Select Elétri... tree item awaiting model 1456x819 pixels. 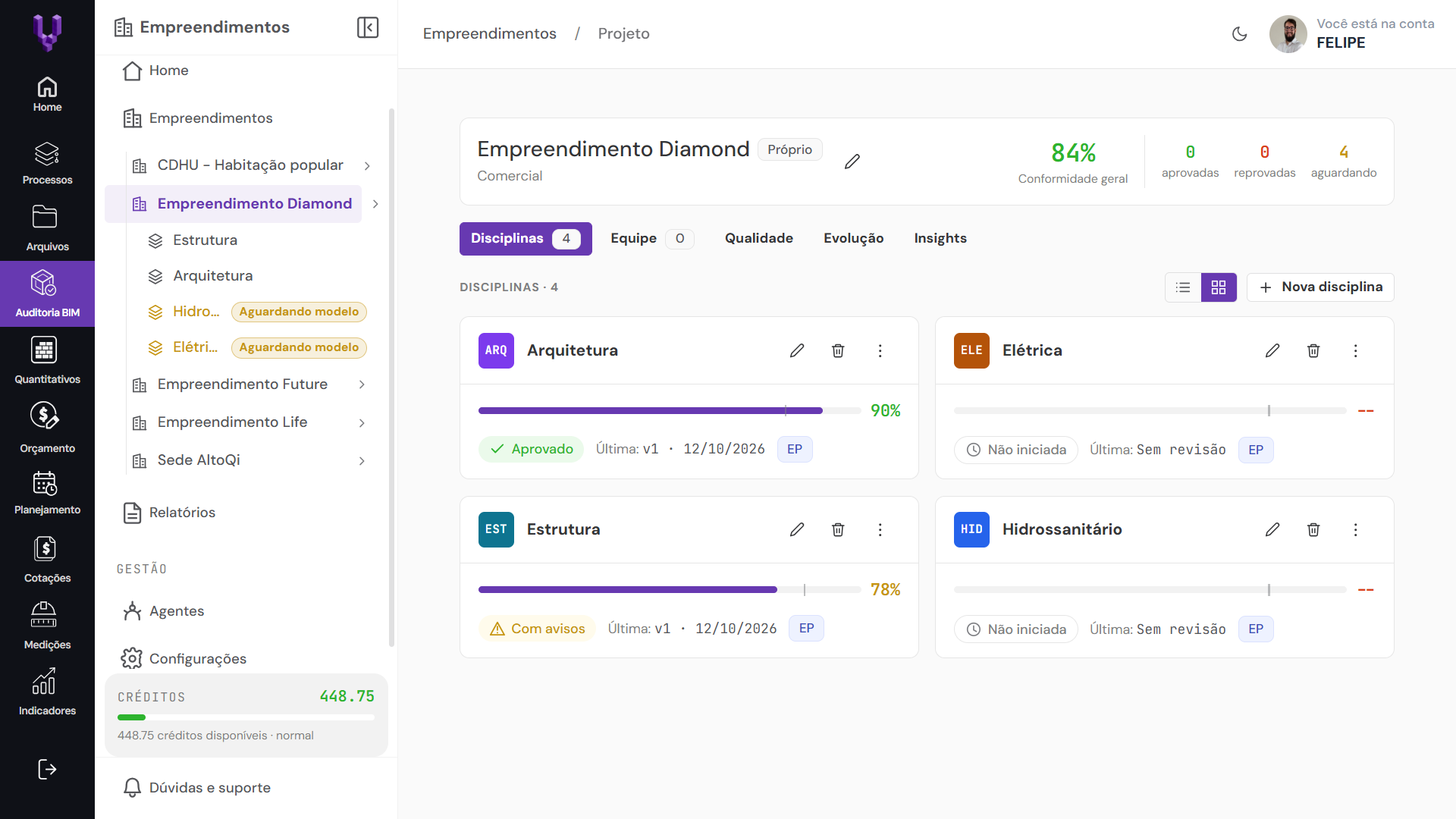256,347
